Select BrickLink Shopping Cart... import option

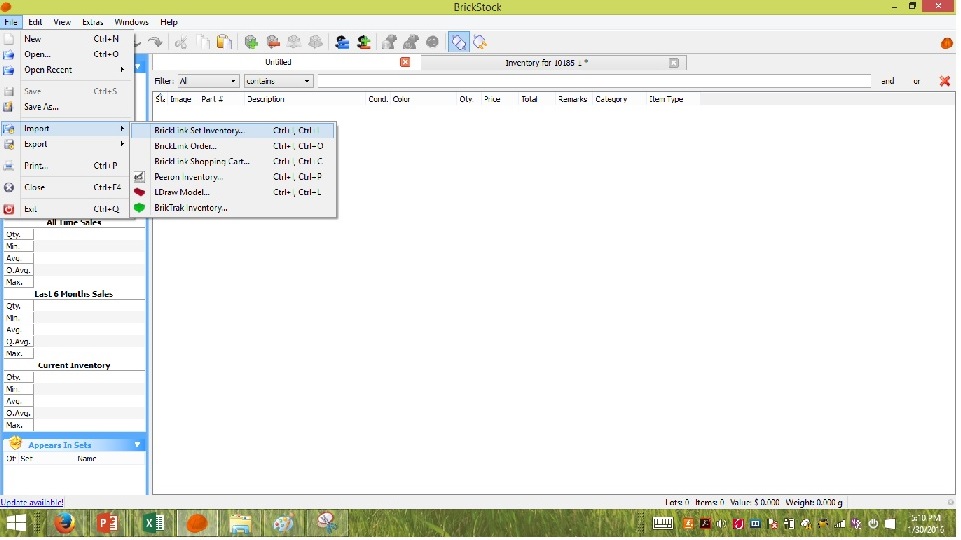234,161
